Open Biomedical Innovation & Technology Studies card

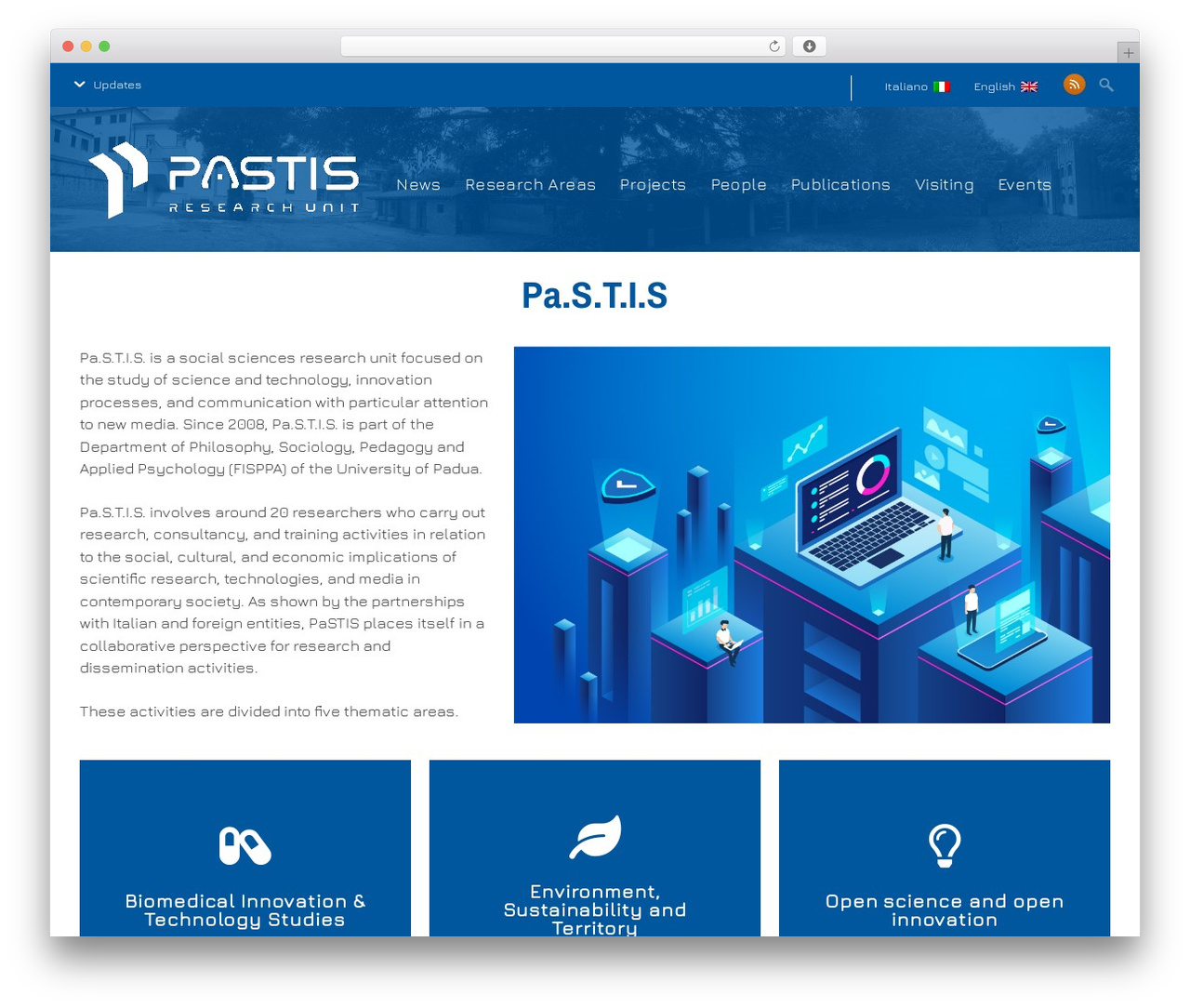[x=245, y=848]
